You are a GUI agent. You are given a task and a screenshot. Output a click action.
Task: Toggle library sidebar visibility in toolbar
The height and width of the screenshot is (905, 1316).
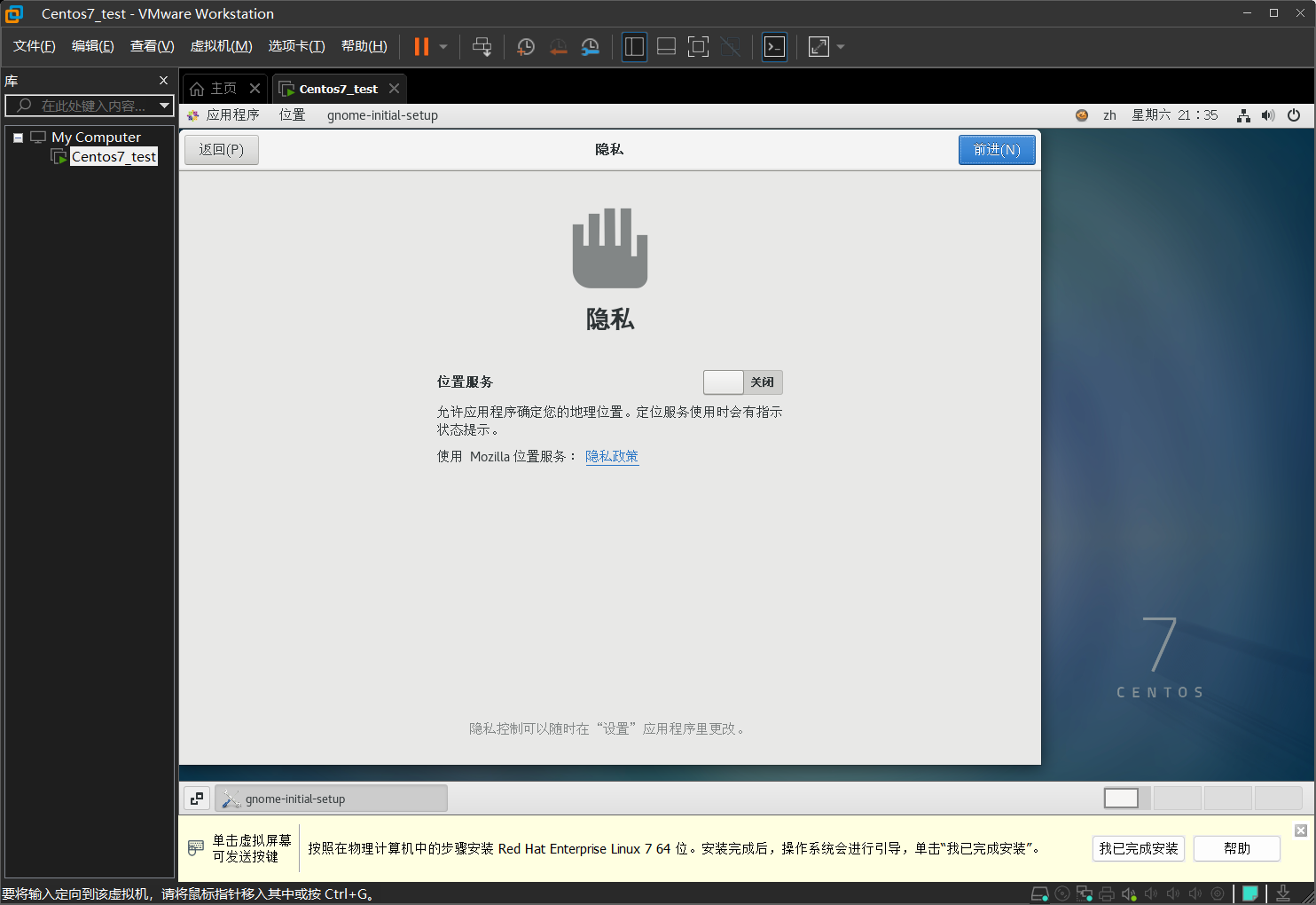[634, 47]
